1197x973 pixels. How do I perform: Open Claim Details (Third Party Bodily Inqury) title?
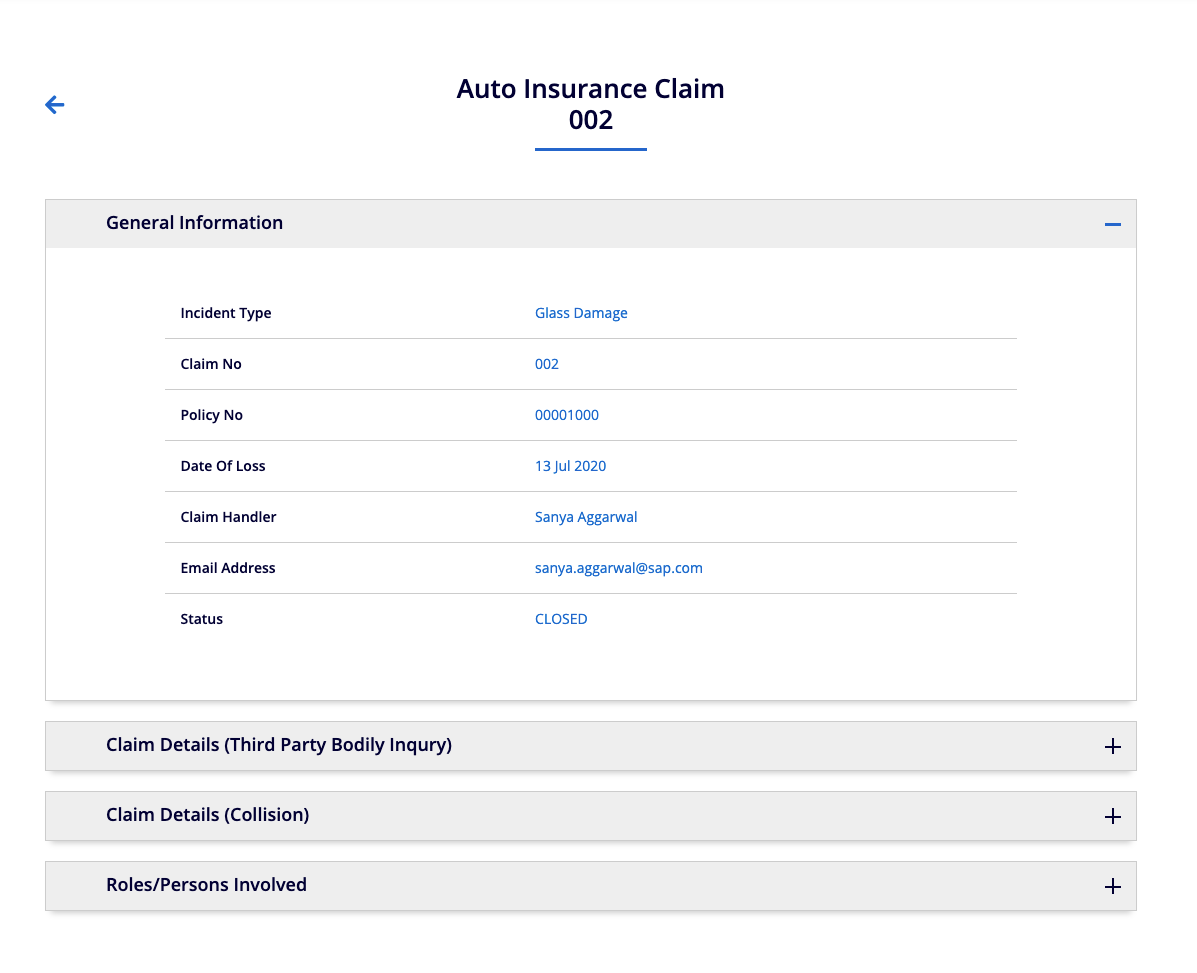point(279,745)
